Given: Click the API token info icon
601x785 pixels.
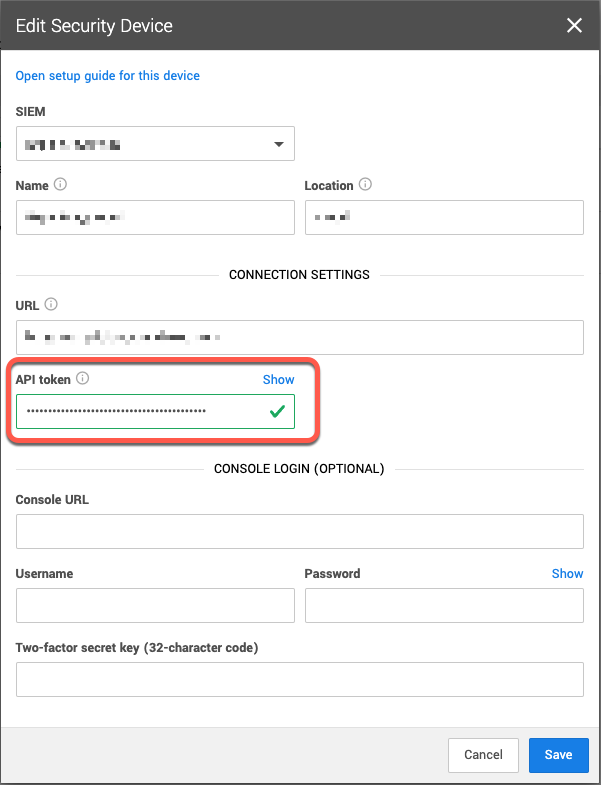Looking at the screenshot, I should click(83, 378).
